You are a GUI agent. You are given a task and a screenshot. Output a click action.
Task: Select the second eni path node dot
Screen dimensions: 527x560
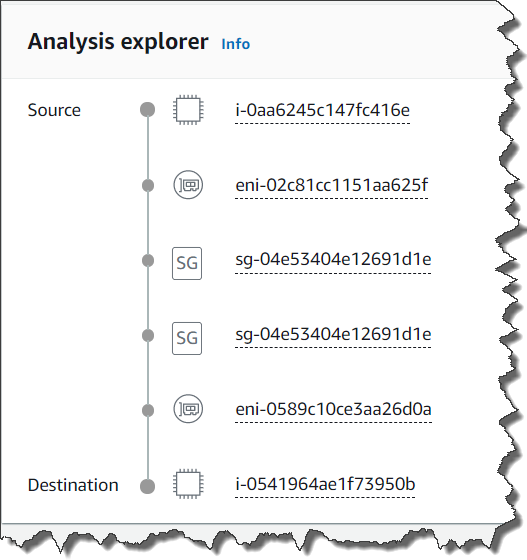pos(148,410)
